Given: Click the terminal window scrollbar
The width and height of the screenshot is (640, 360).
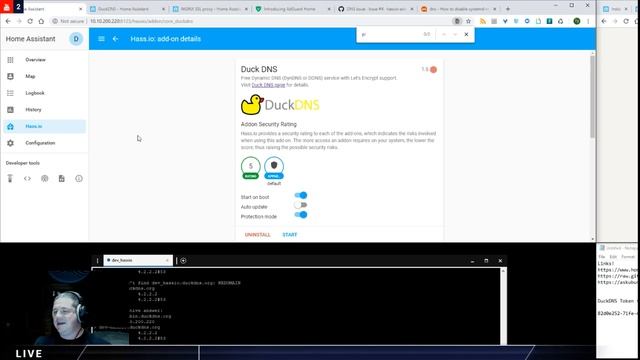Looking at the screenshot, I should (503, 306).
